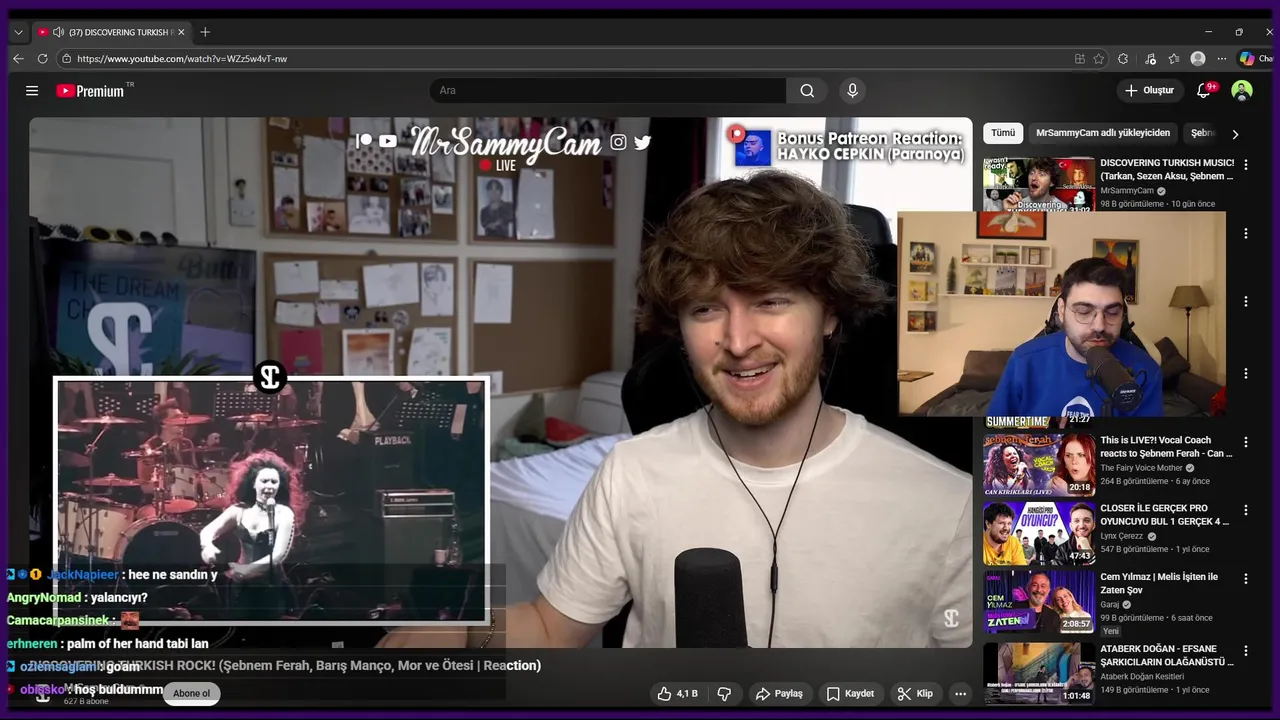The width and height of the screenshot is (1280, 720).
Task: Mute the tab via speaker icon
Action: click(x=58, y=32)
